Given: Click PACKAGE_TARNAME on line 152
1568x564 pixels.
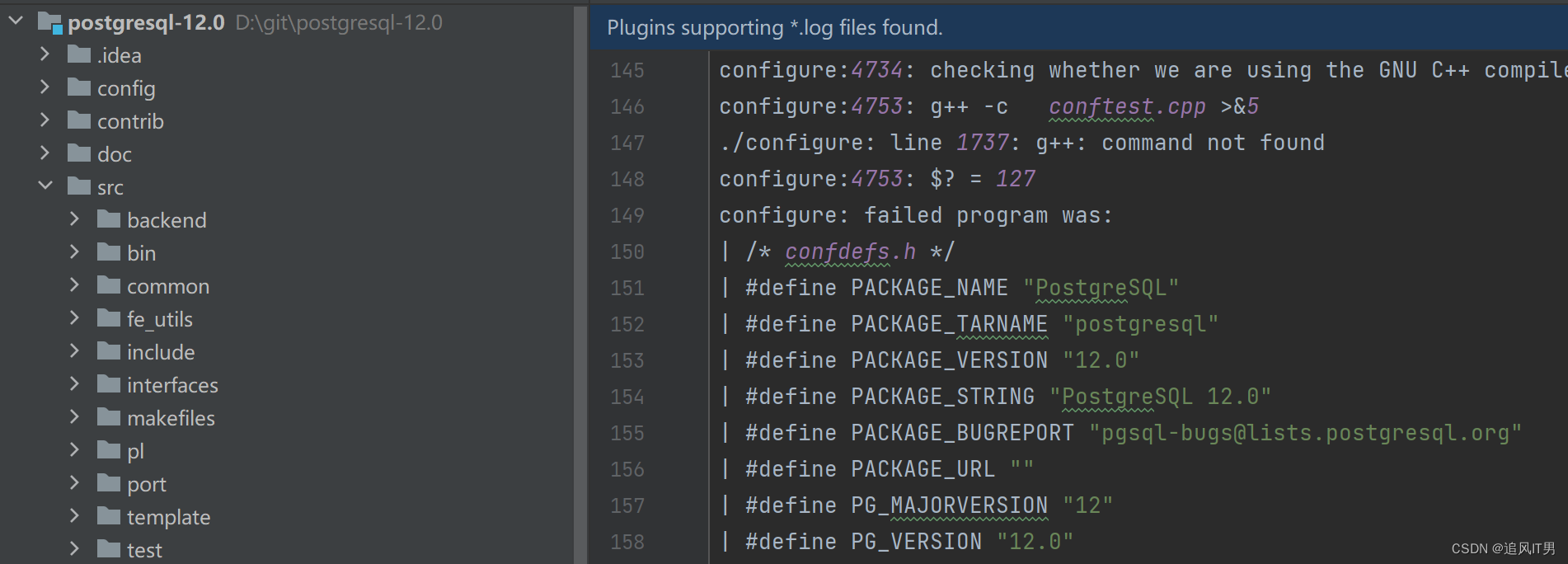Looking at the screenshot, I should (949, 325).
